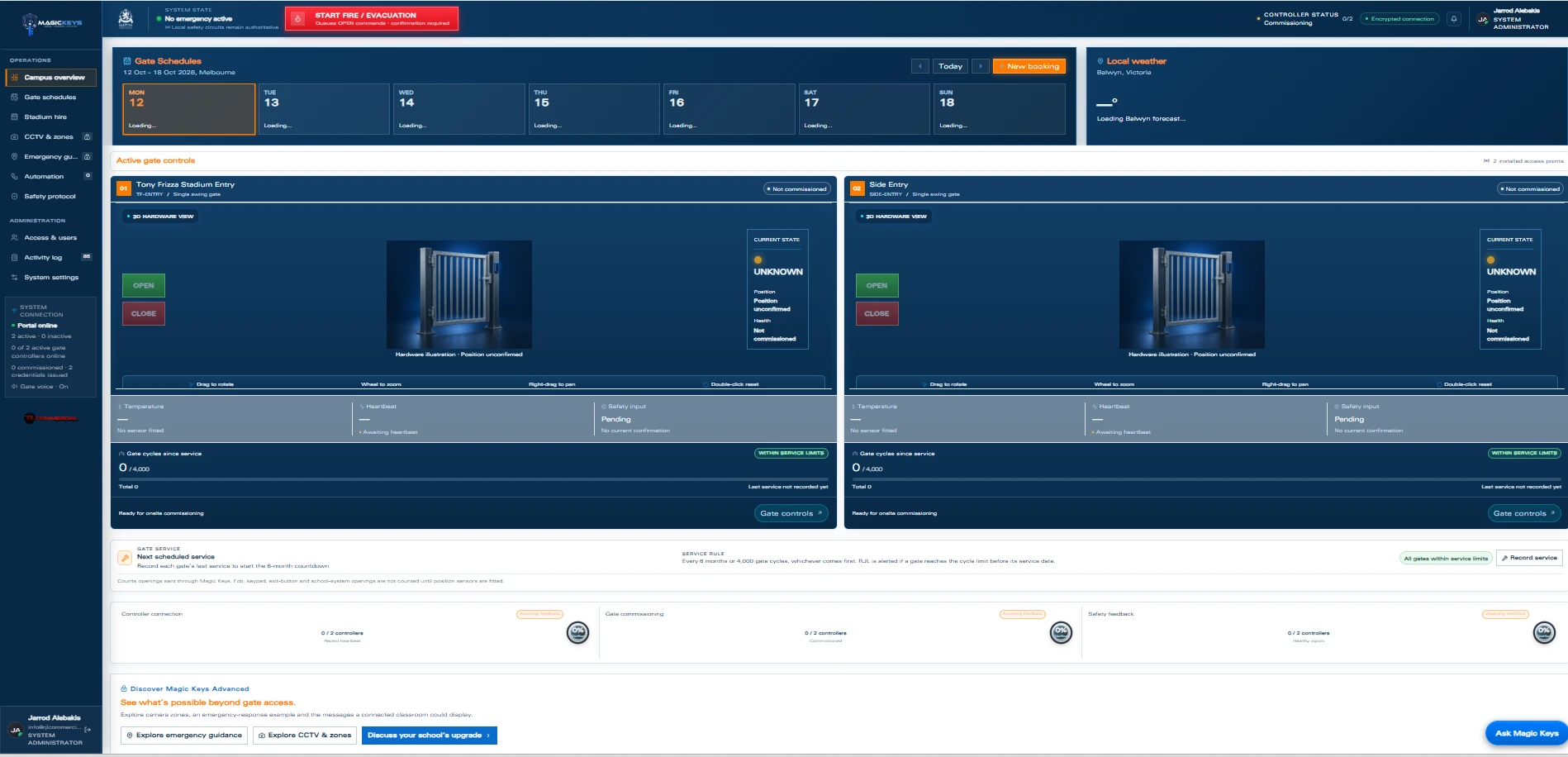Open Gate schedules in sidebar
Image resolution: width=1568 pixels, height=757 pixels.
50,98
